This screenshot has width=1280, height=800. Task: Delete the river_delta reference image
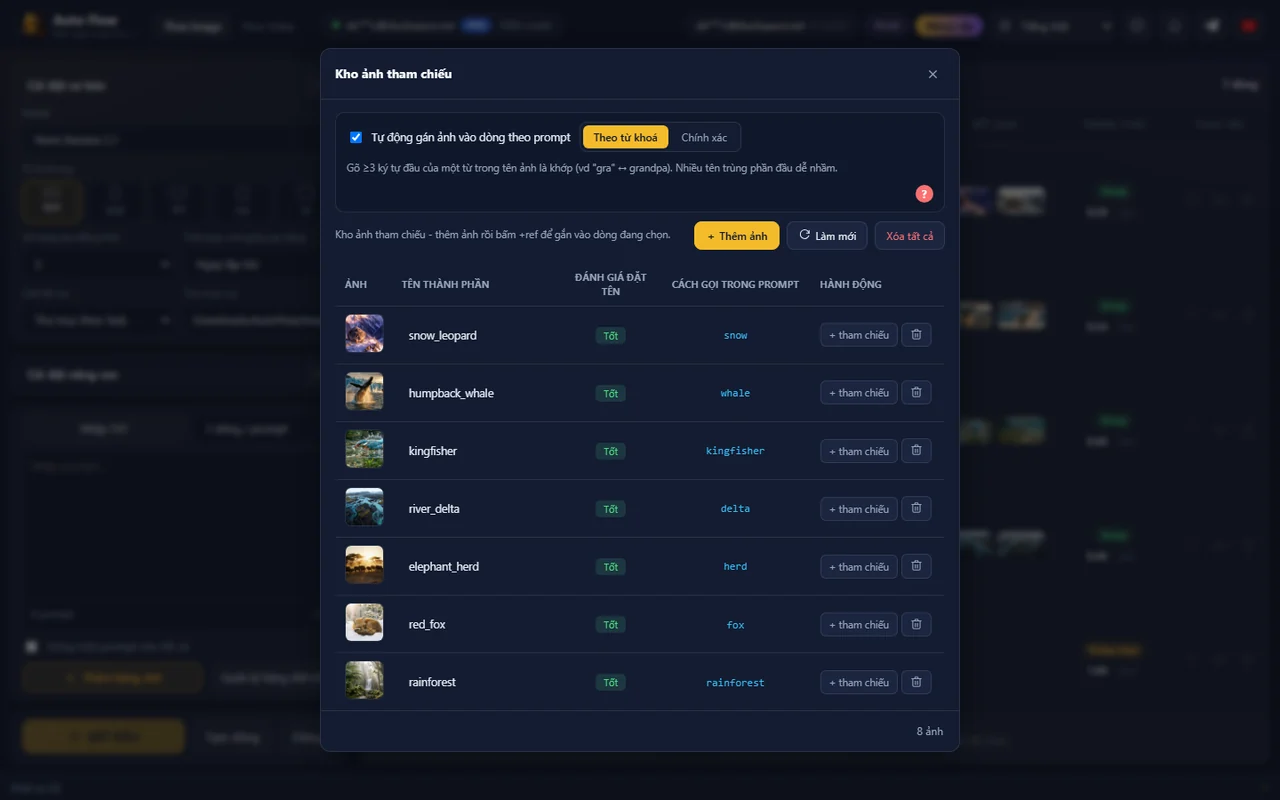[x=916, y=509]
